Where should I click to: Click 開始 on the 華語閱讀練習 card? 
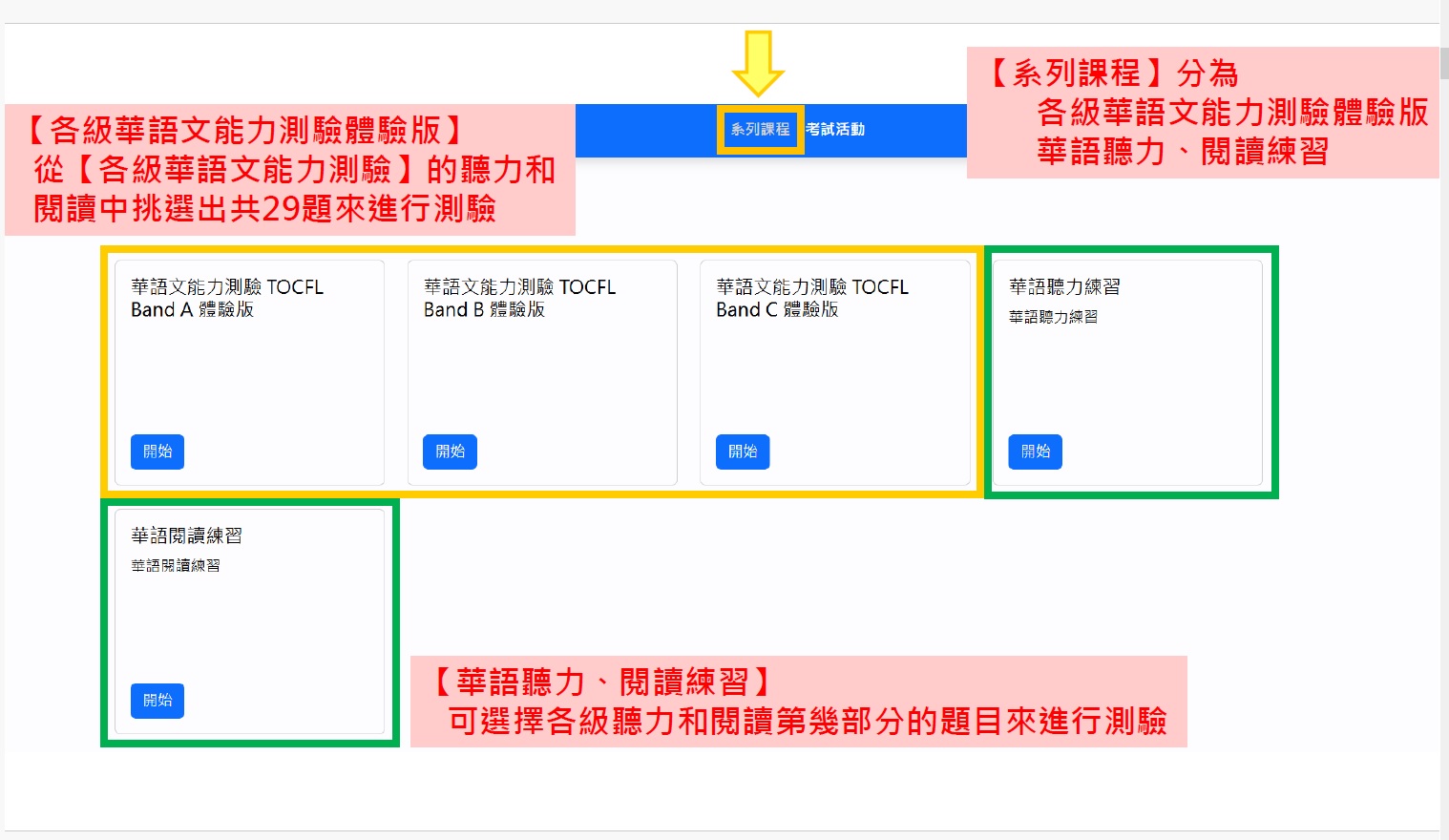157,701
